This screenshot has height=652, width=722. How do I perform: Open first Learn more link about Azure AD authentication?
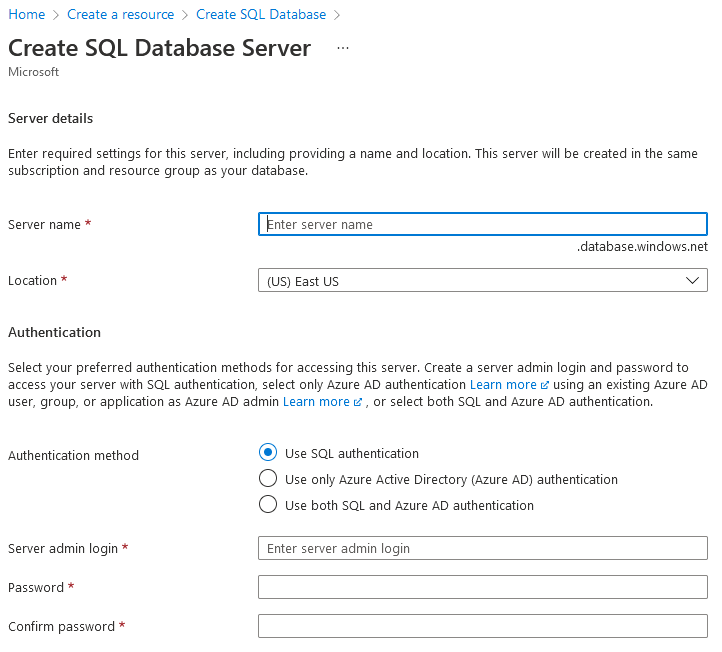[503, 384]
